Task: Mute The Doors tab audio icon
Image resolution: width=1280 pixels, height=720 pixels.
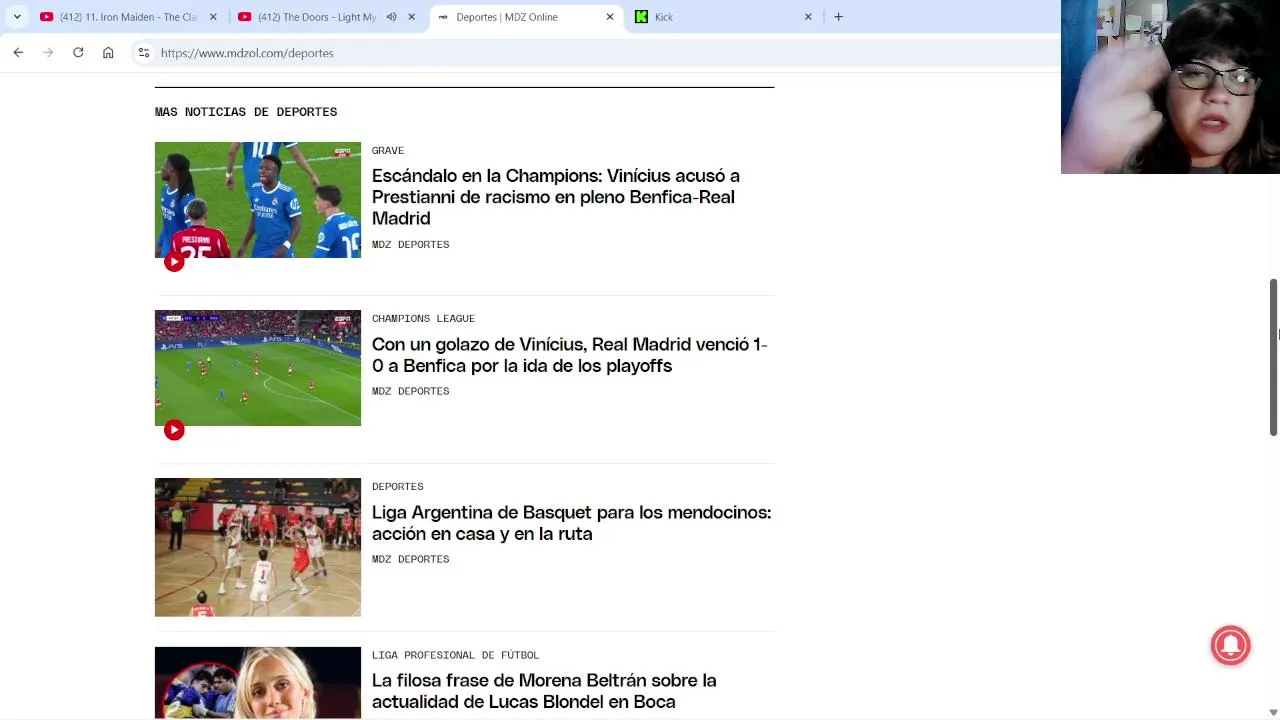Action: tap(391, 17)
